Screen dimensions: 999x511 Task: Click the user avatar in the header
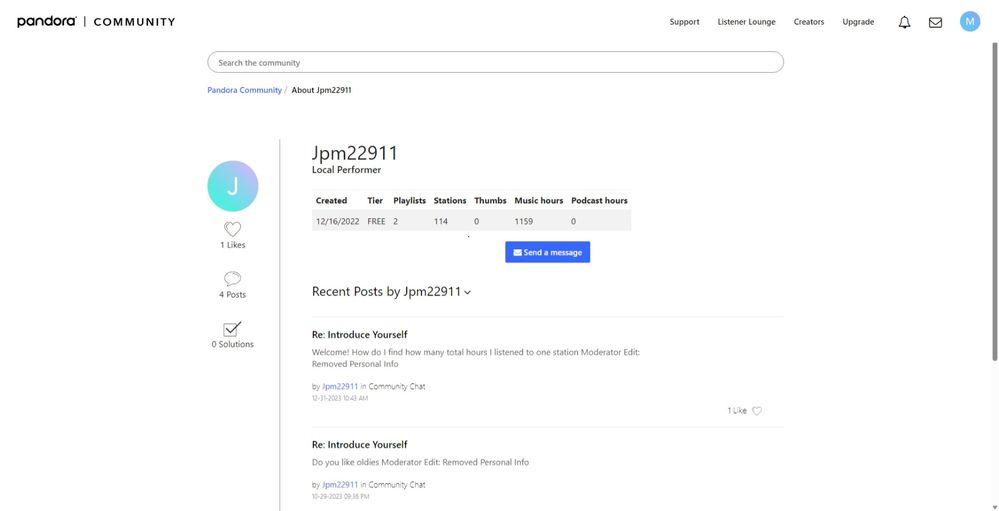click(x=969, y=21)
